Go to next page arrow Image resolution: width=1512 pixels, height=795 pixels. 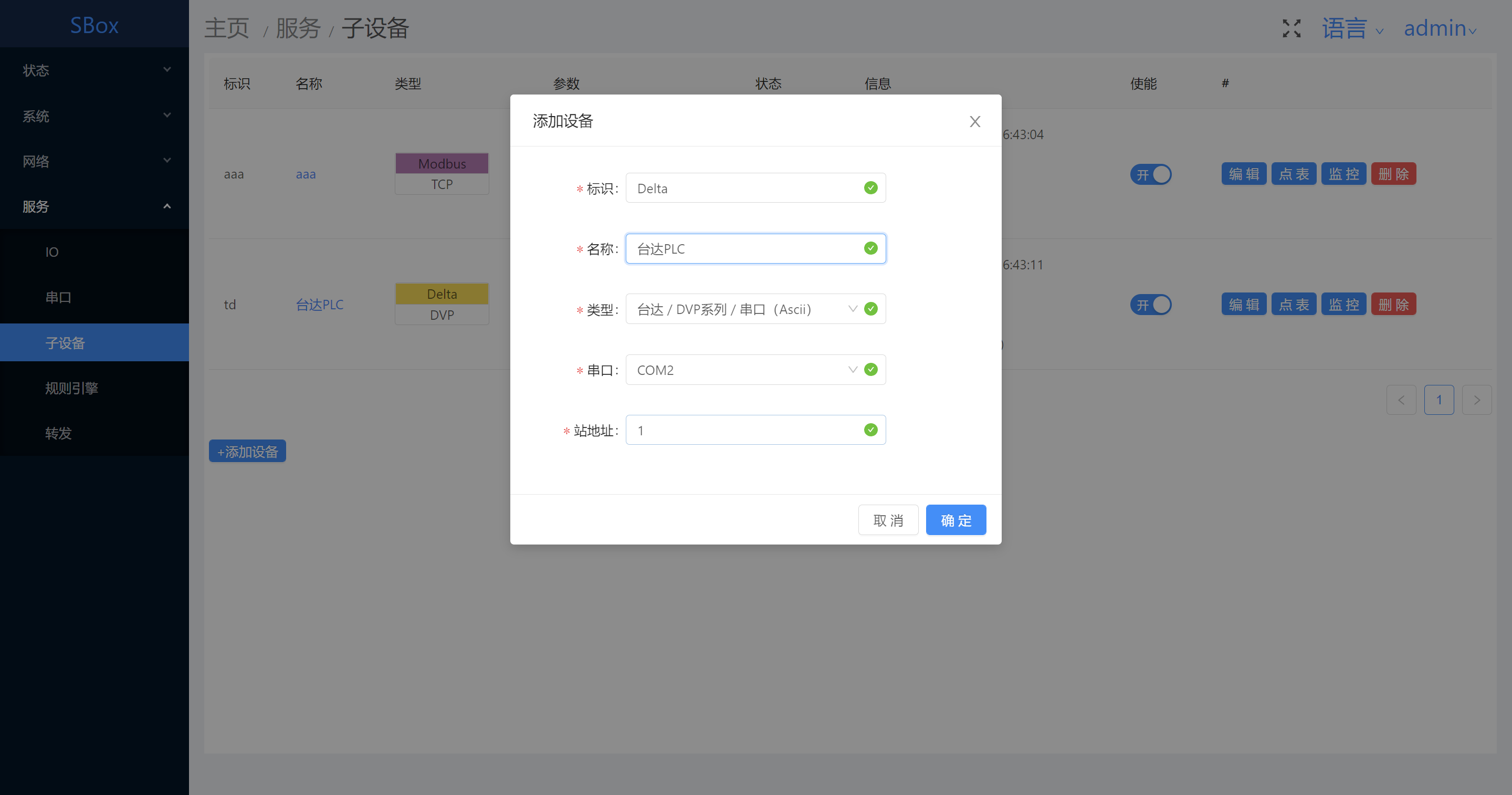(x=1476, y=400)
